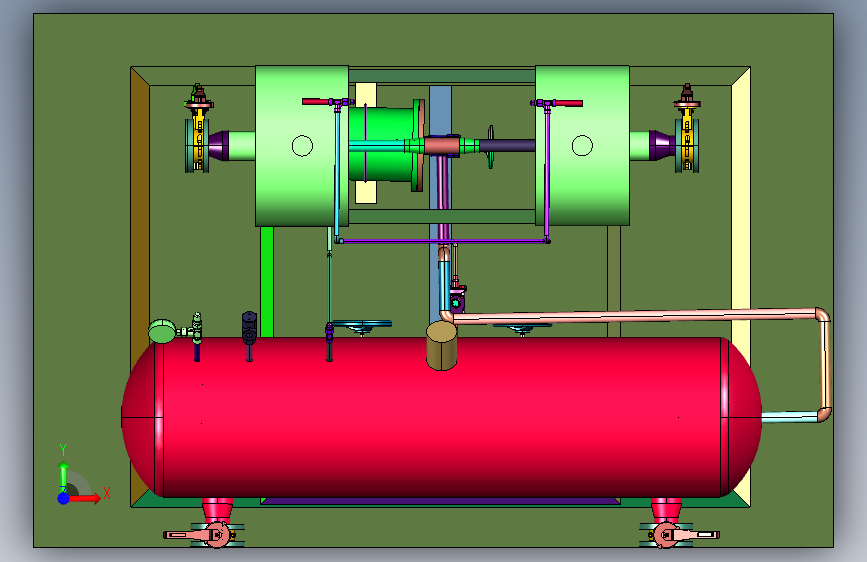This screenshot has height=562, width=867.
Task: Select the long copper pipe above the tank
Action: (x=636, y=316)
